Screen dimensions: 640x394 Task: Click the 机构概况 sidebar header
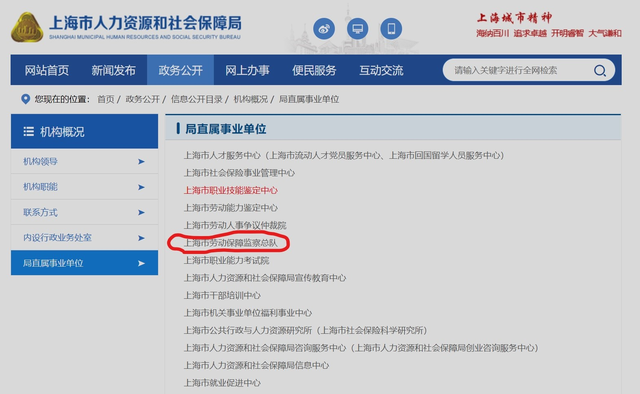[84, 131]
